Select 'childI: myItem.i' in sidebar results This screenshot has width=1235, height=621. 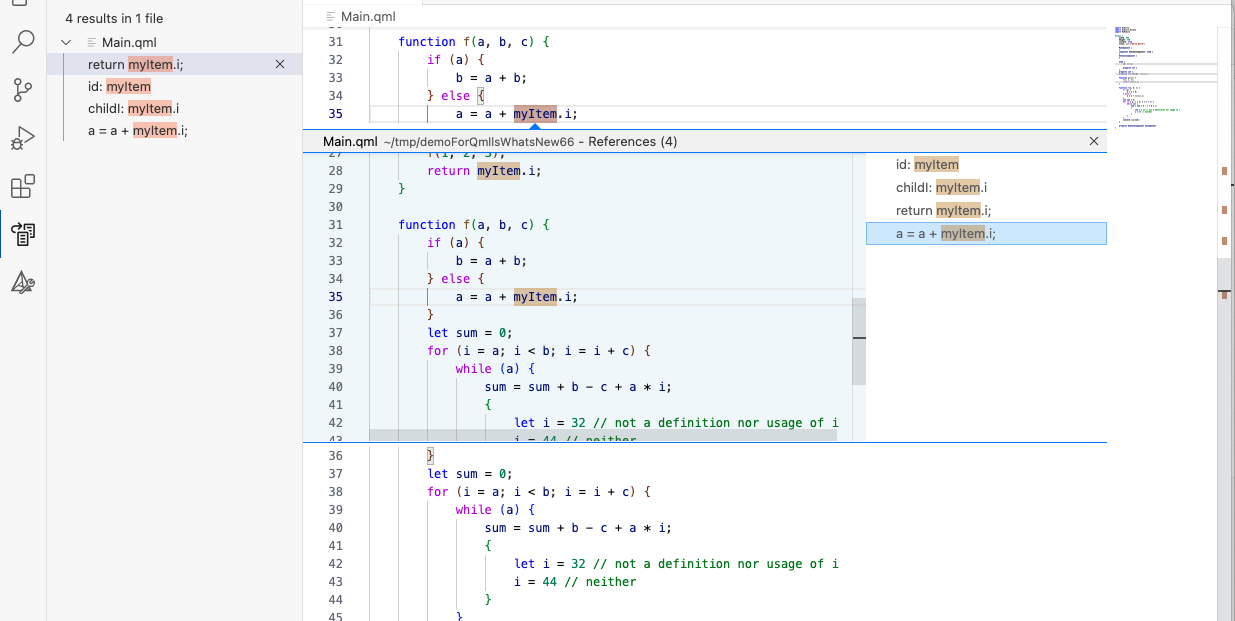tap(133, 109)
